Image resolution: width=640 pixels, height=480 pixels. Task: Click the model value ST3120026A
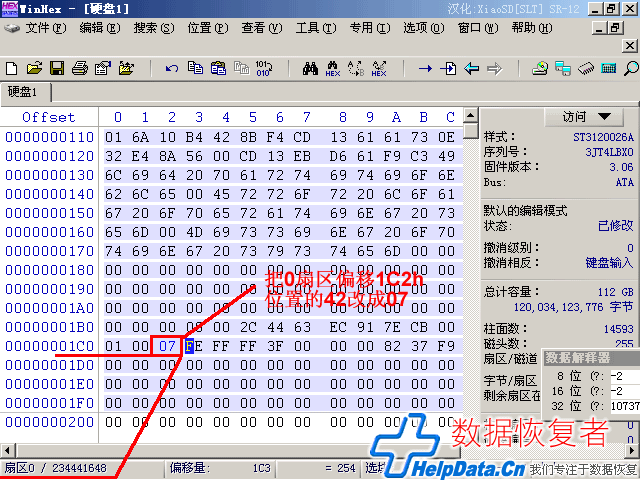[603, 137]
